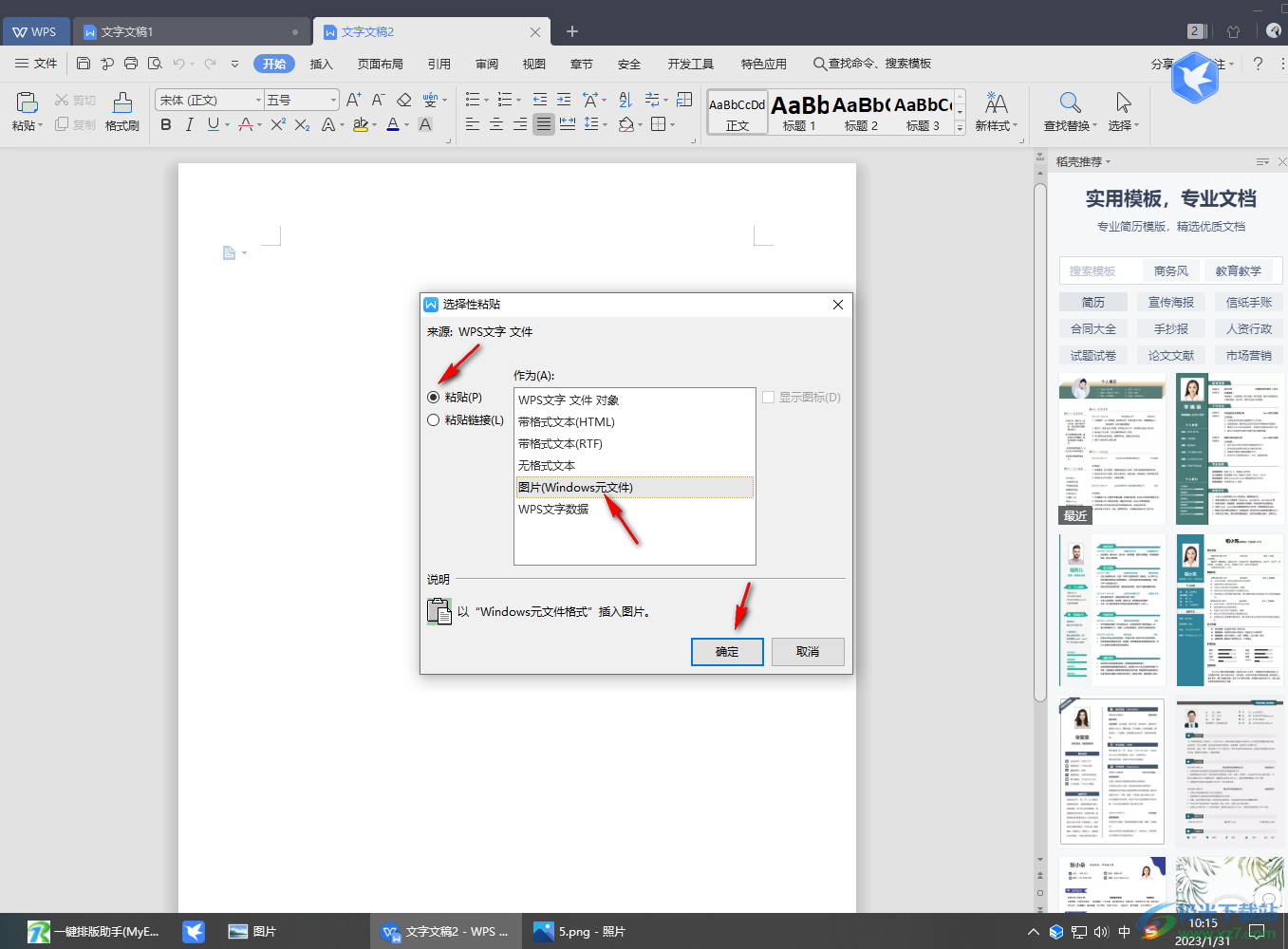Apply Superscript X² formatting
The height and width of the screenshot is (949, 1288).
(278, 124)
